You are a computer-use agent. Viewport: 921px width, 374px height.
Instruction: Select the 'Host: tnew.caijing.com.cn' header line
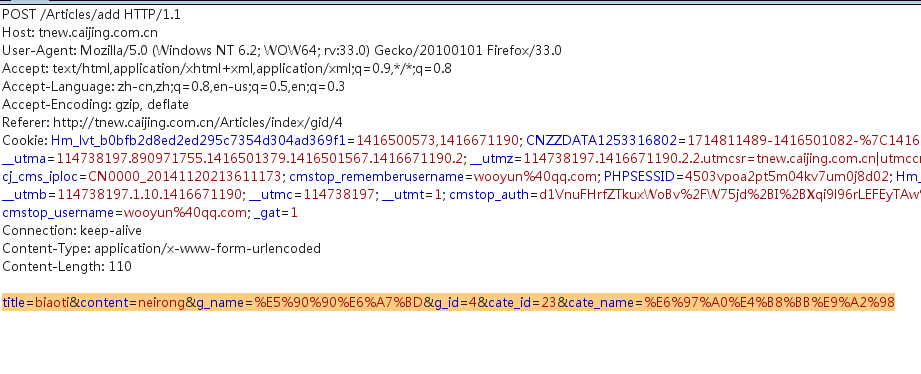coord(80,32)
